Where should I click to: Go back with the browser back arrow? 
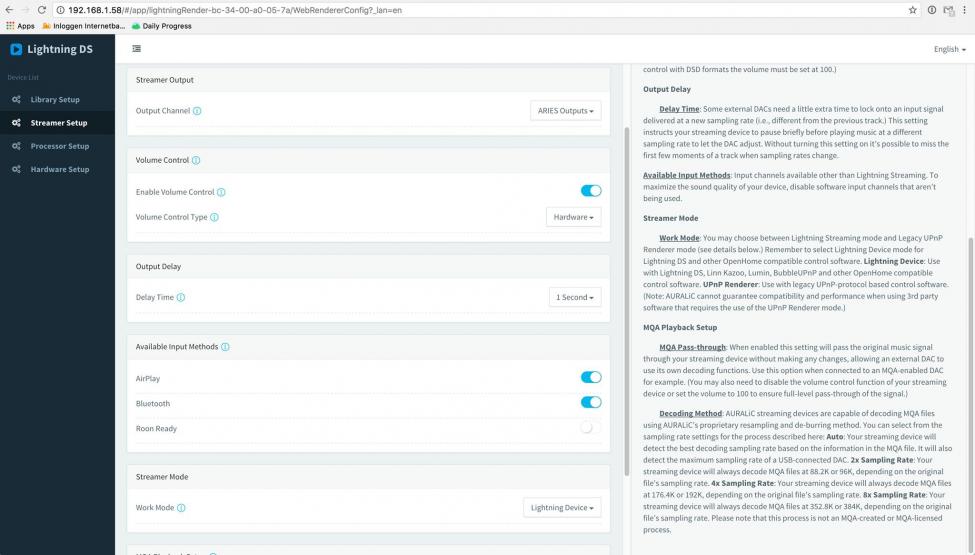click(x=9, y=10)
